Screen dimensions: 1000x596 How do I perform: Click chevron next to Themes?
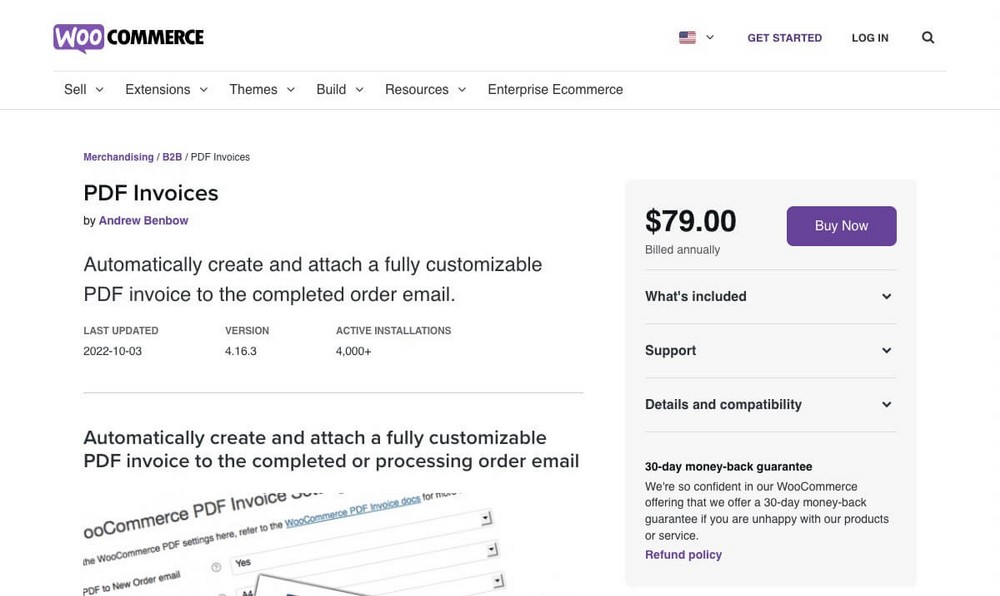[291, 90]
